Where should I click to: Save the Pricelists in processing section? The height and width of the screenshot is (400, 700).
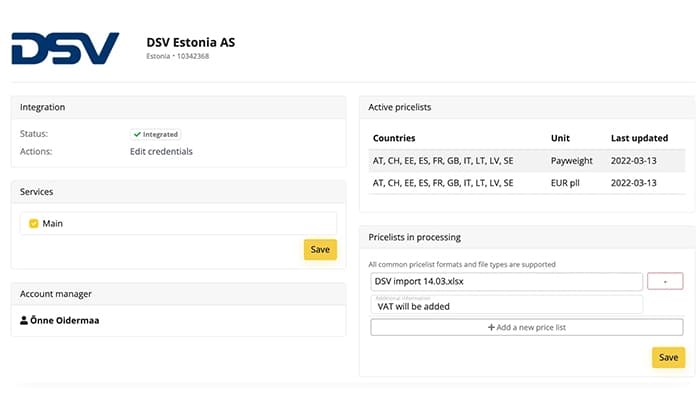(668, 357)
